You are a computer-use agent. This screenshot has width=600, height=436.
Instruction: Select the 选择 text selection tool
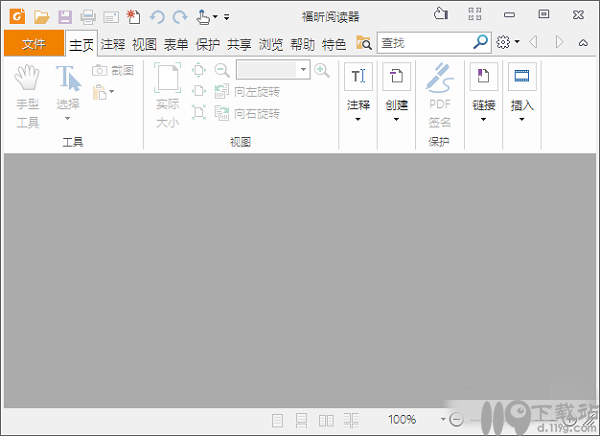(x=68, y=87)
